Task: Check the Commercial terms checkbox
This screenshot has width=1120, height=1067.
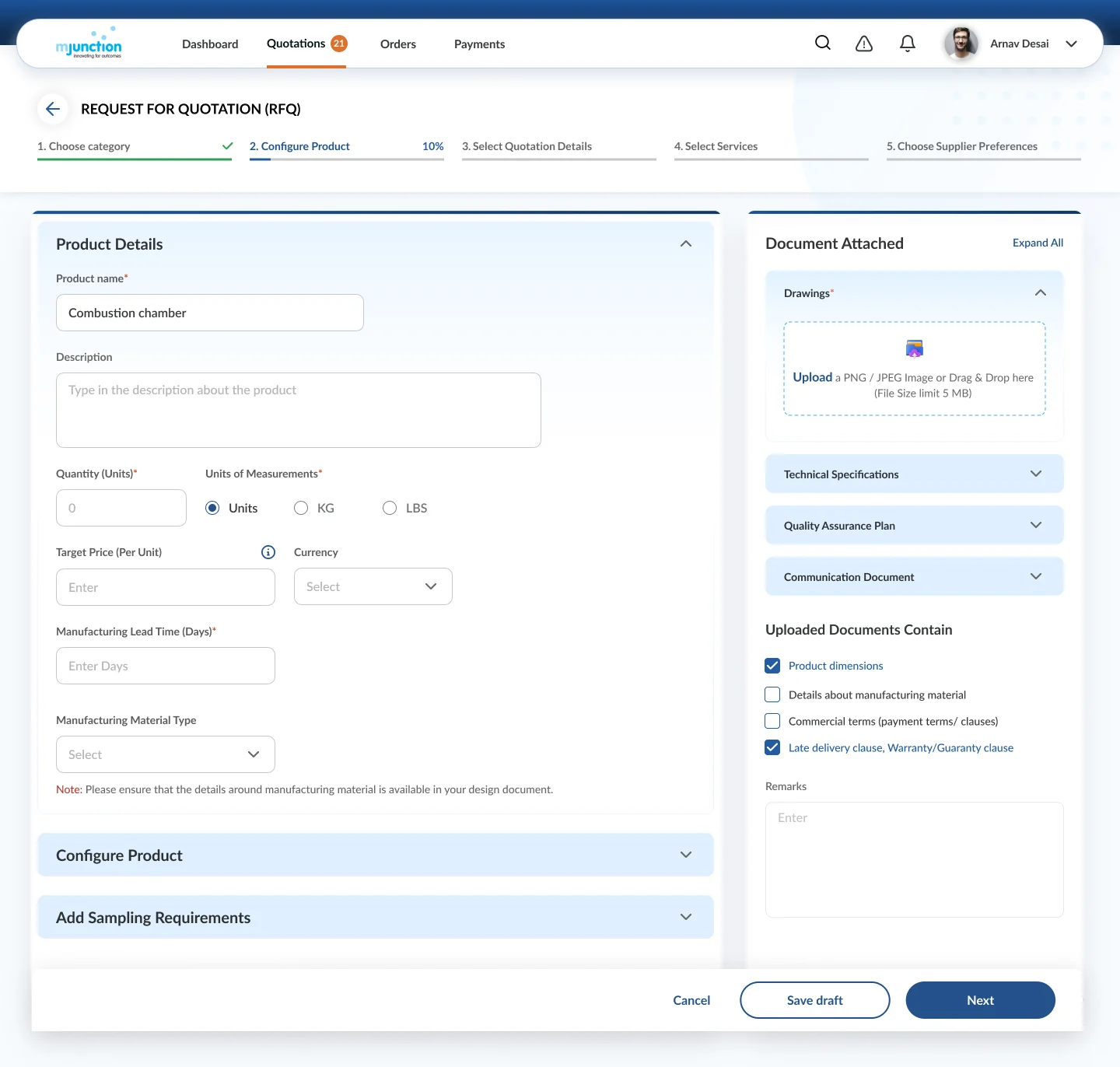Action: point(772,721)
